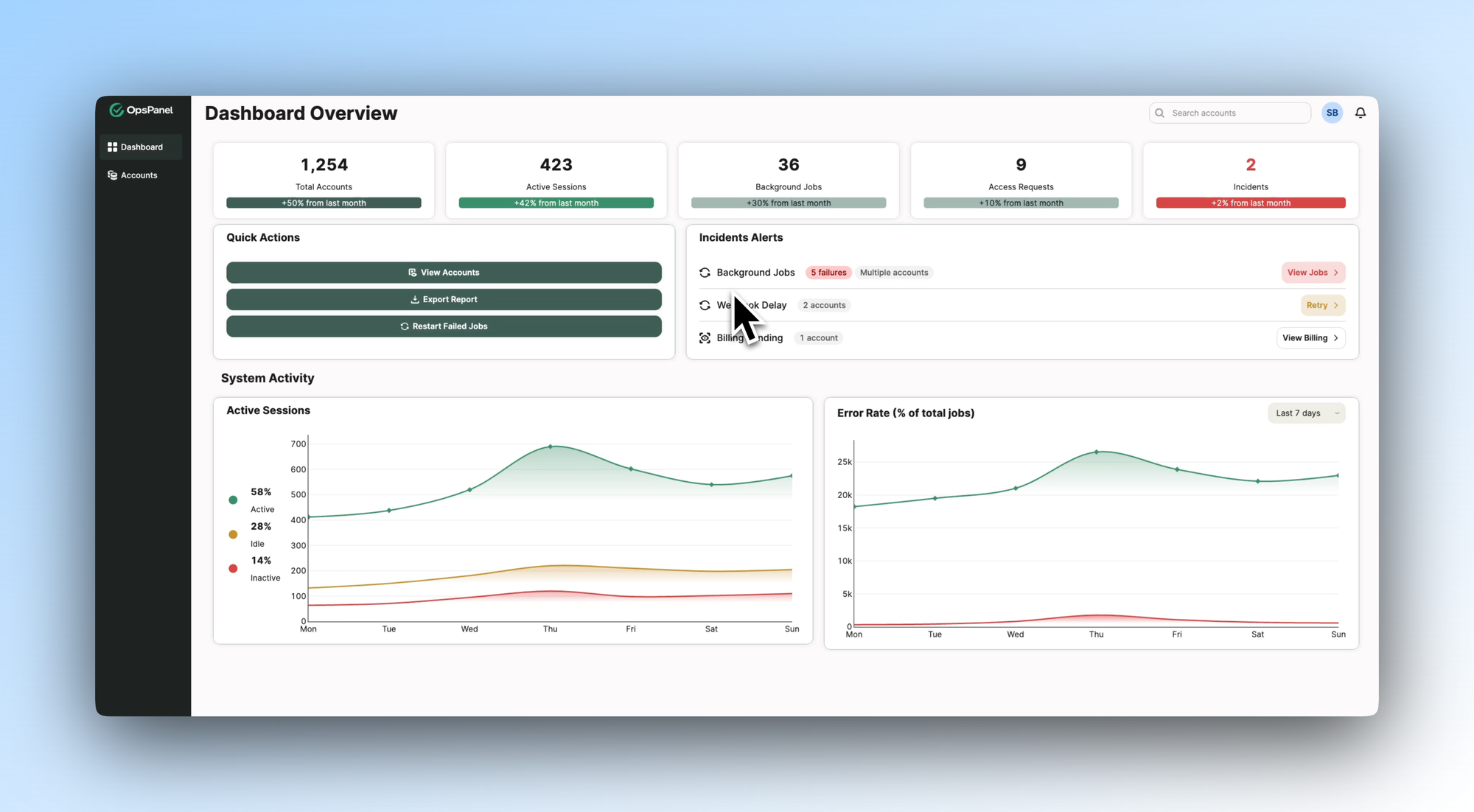This screenshot has width=1474, height=812.
Task: Click the View Billing button
Action: [1311, 338]
